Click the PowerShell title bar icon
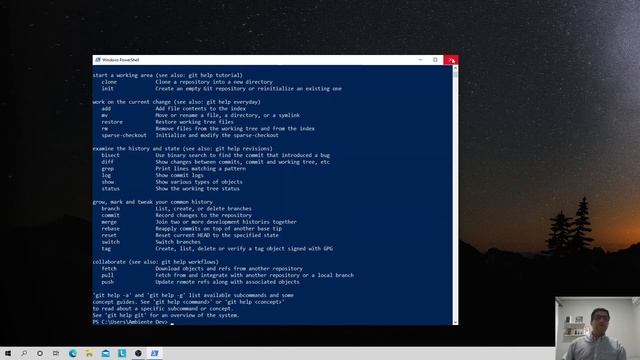 point(98,60)
